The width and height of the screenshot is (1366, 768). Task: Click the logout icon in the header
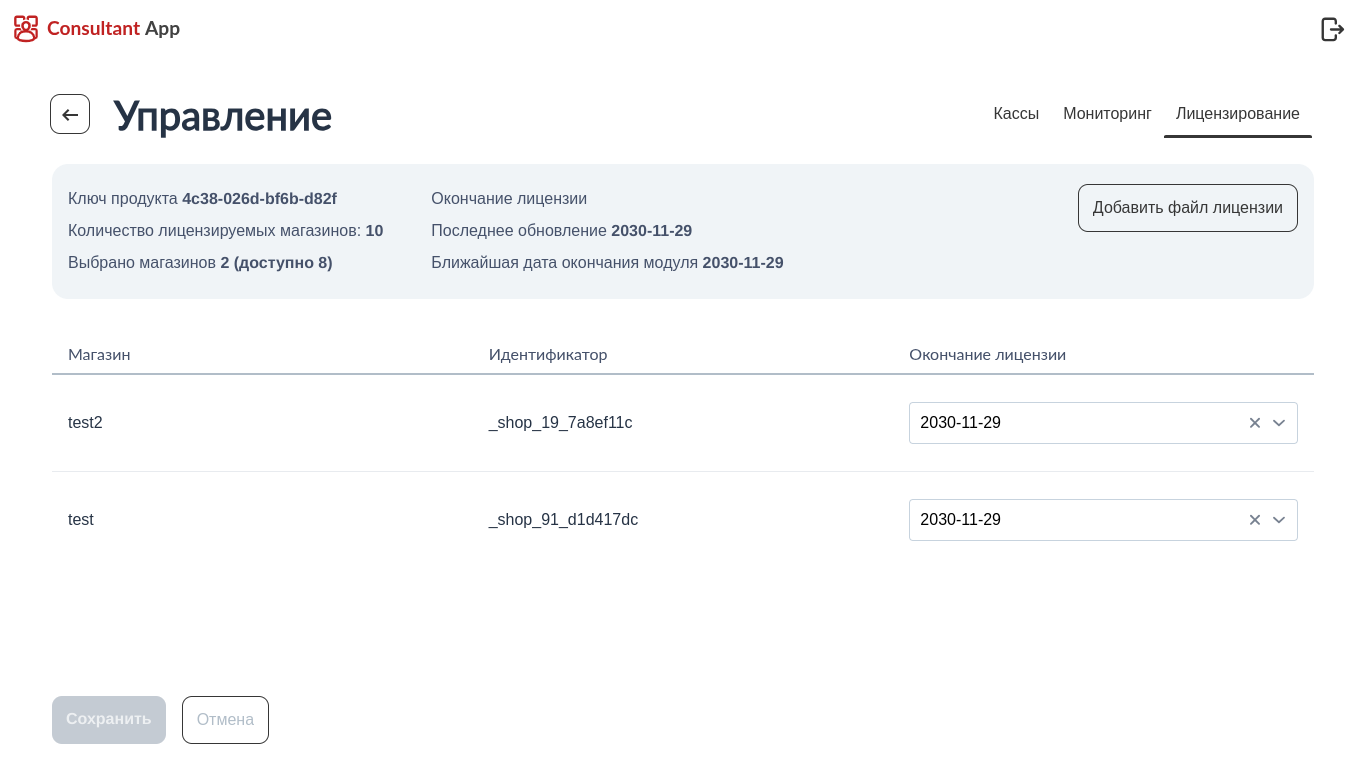[x=1332, y=29]
